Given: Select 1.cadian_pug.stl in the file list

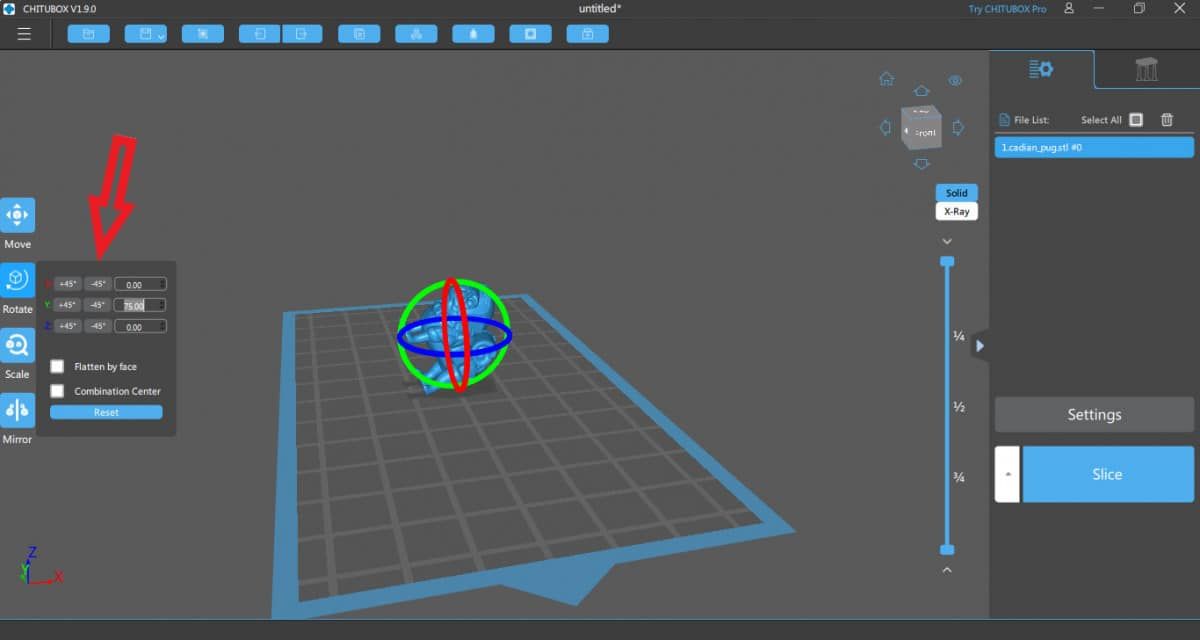Looking at the screenshot, I should (x=1093, y=147).
